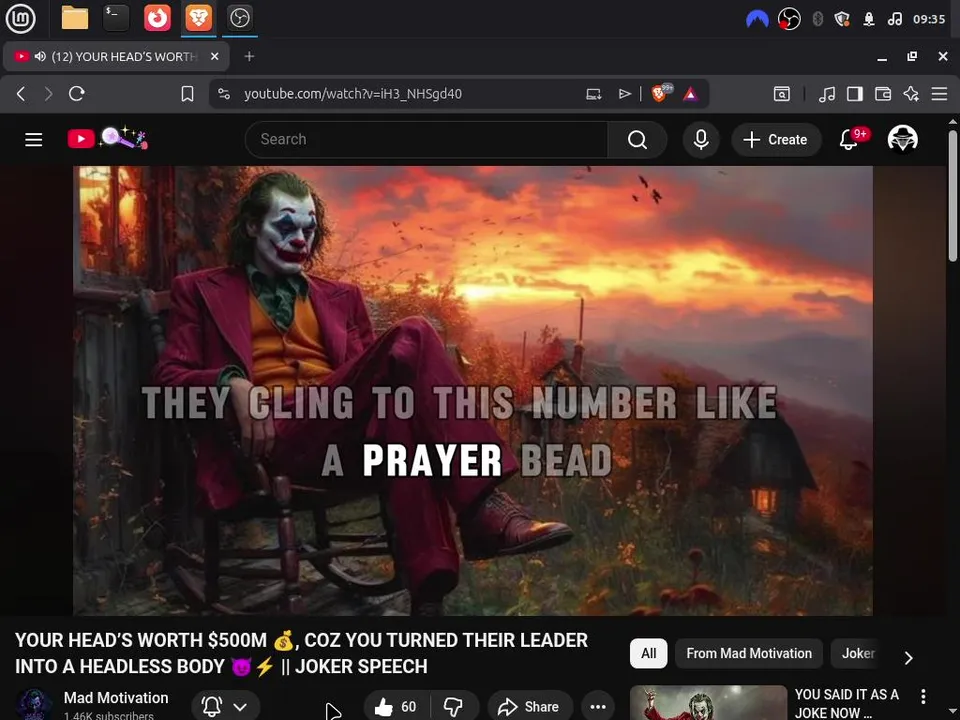Switch to the OBS Studio panel item

239,18
